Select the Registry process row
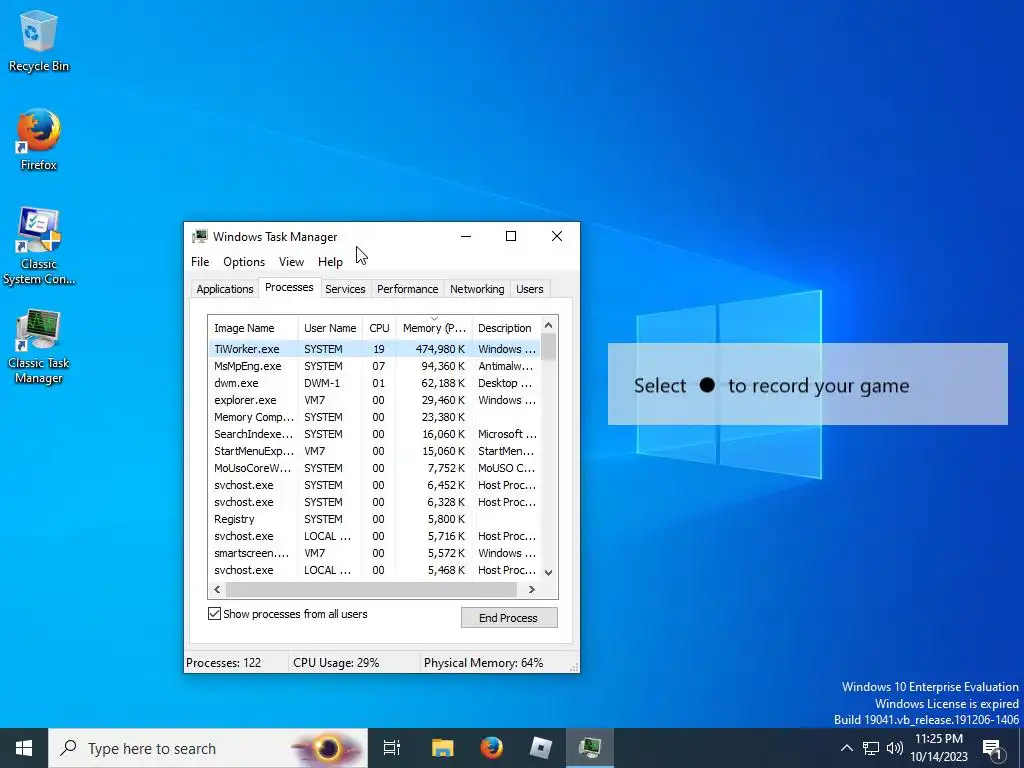The height and width of the screenshot is (768, 1024). click(375, 519)
